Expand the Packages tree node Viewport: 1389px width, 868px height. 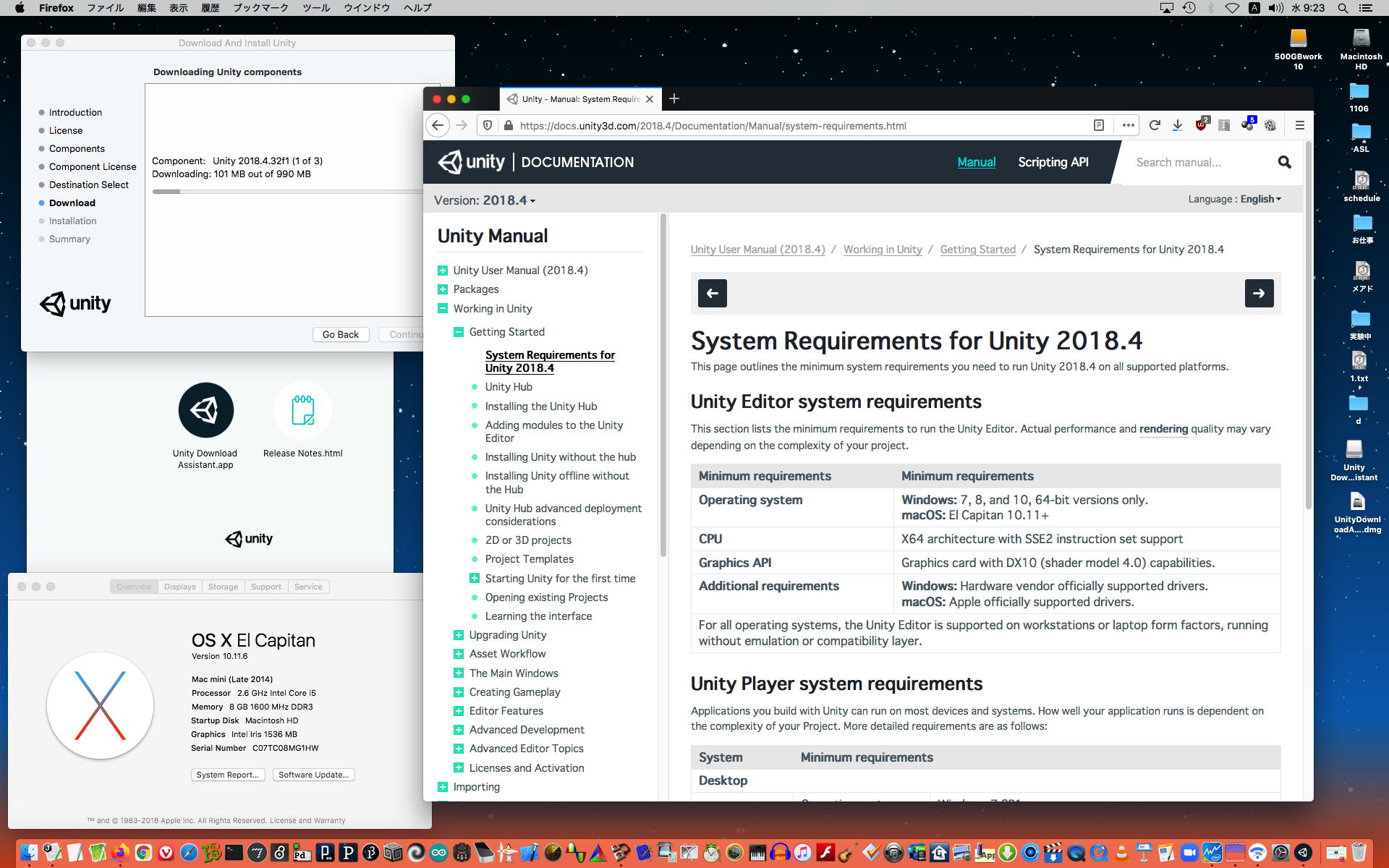click(442, 289)
